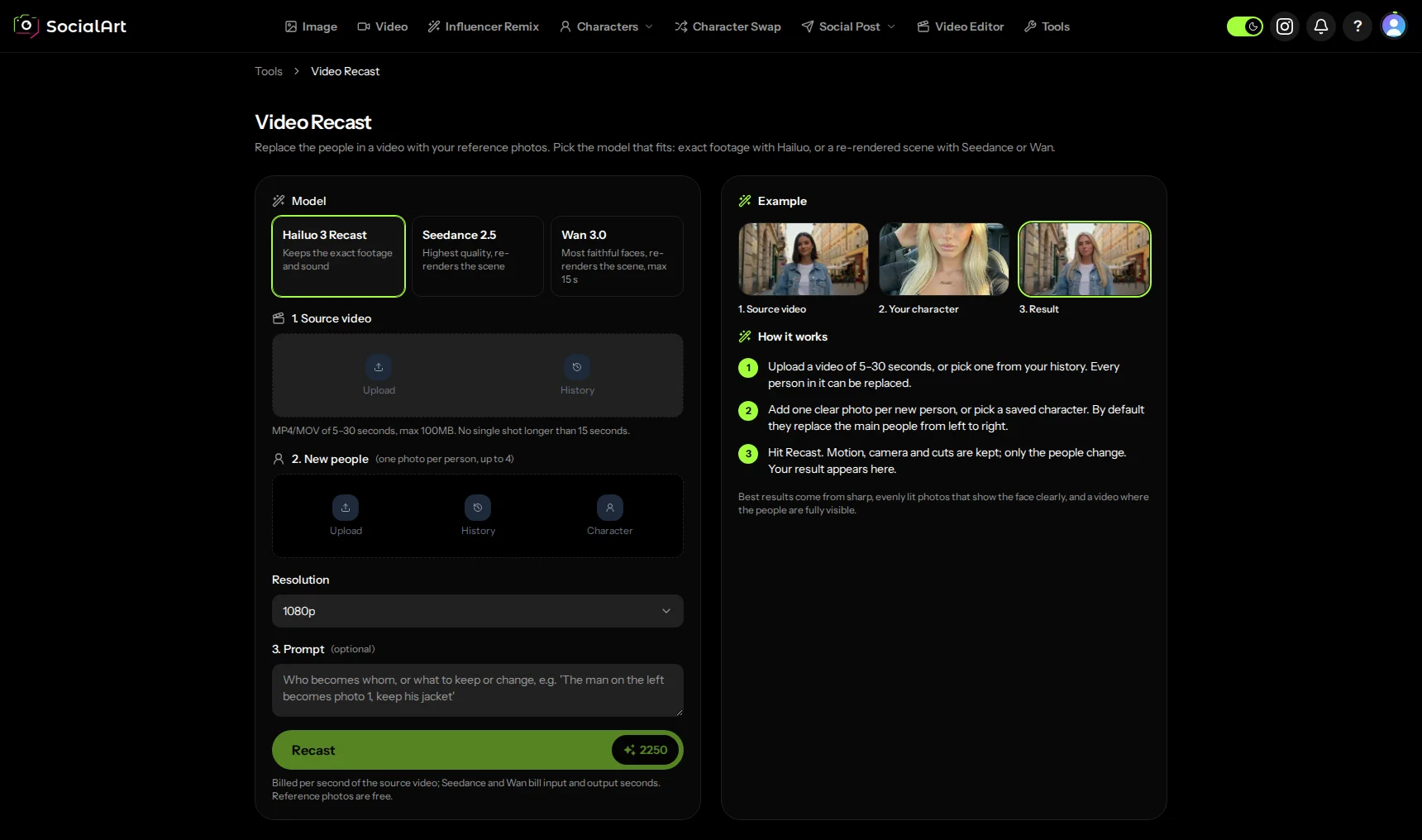Screen dimensions: 1422x840
Task: Toggle the dark mode switch
Action: point(1244,26)
